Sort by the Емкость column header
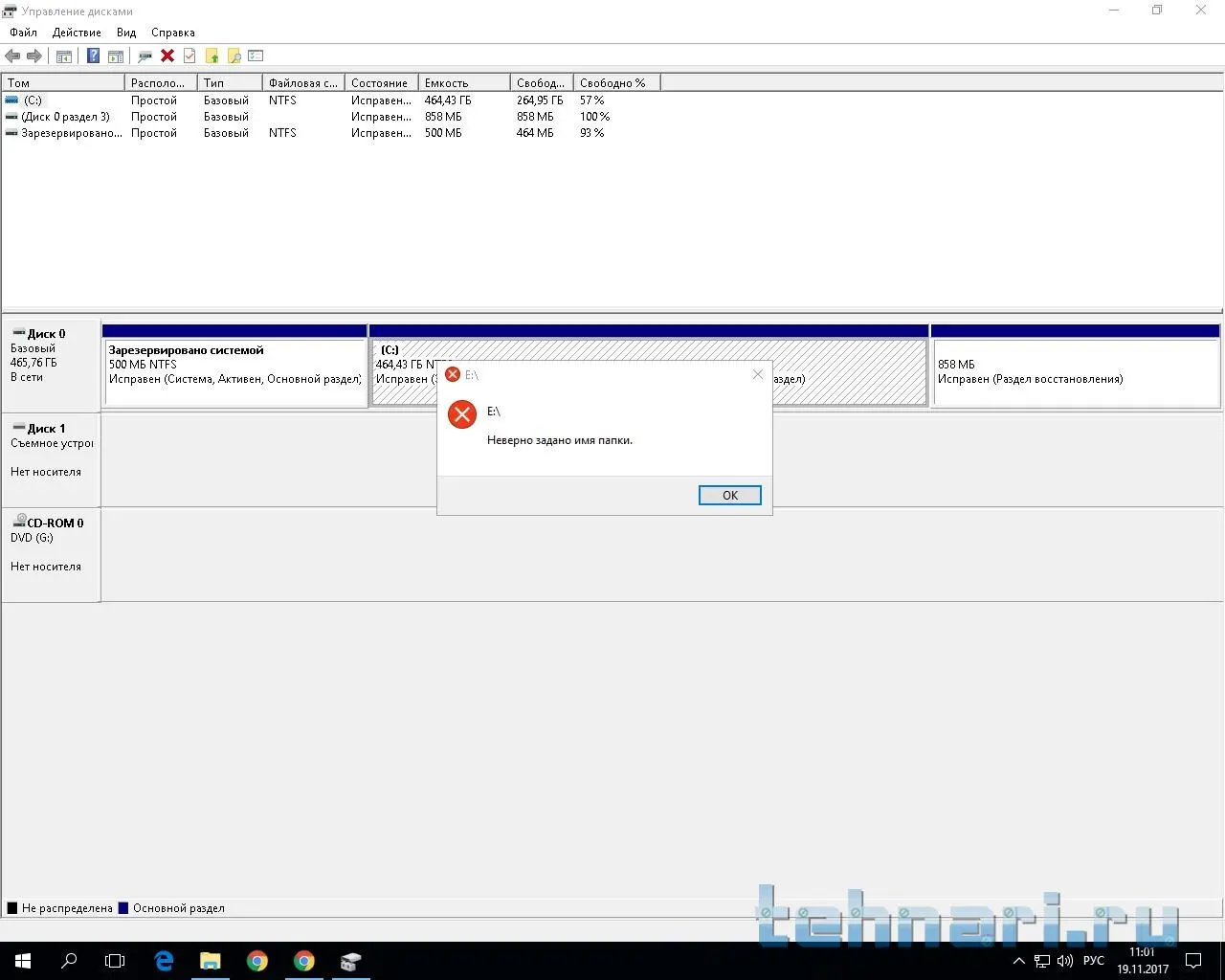Viewport: 1225px width, 980px height. [x=464, y=83]
